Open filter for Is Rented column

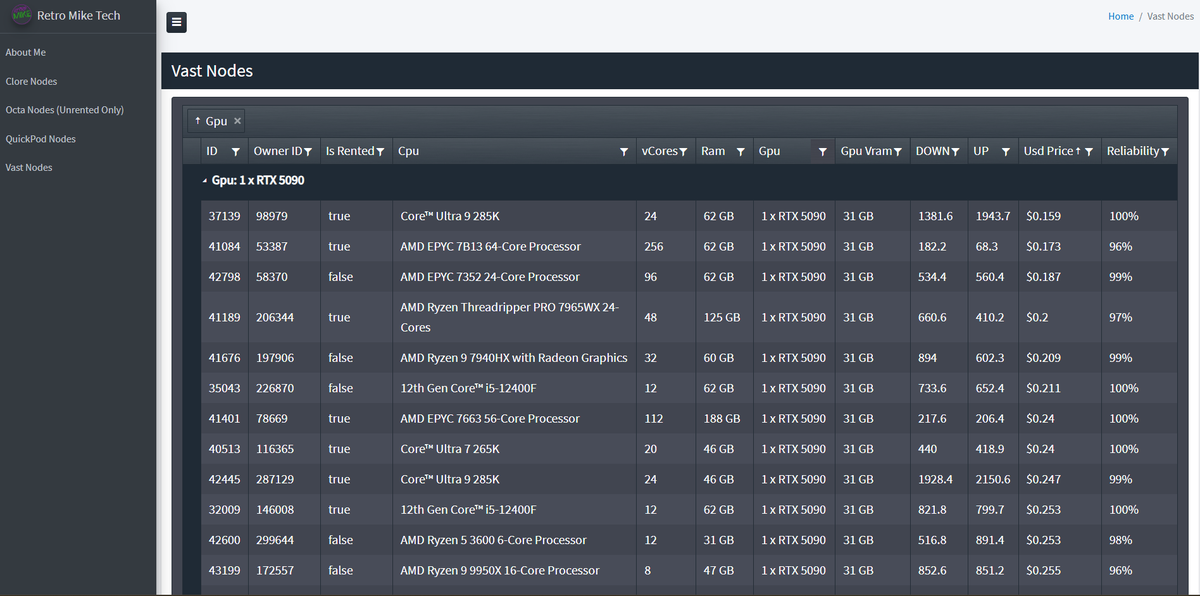click(381, 152)
